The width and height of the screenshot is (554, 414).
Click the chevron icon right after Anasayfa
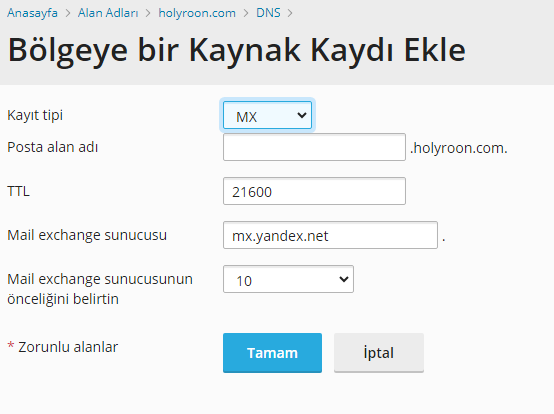point(68,13)
